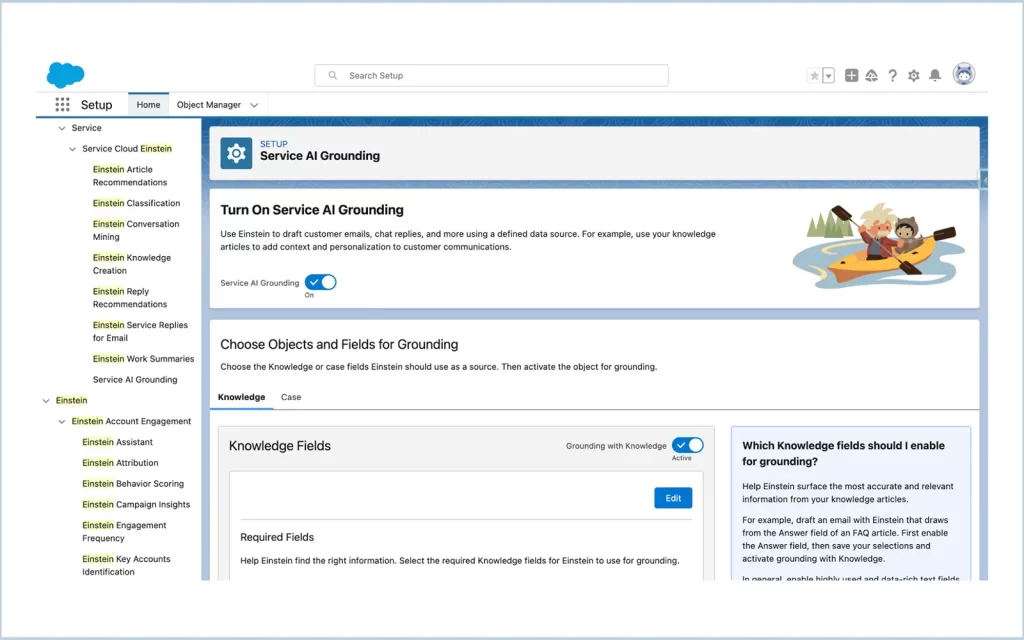Open the favorites list dropdown arrow
This screenshot has height=640, width=1024.
828,76
